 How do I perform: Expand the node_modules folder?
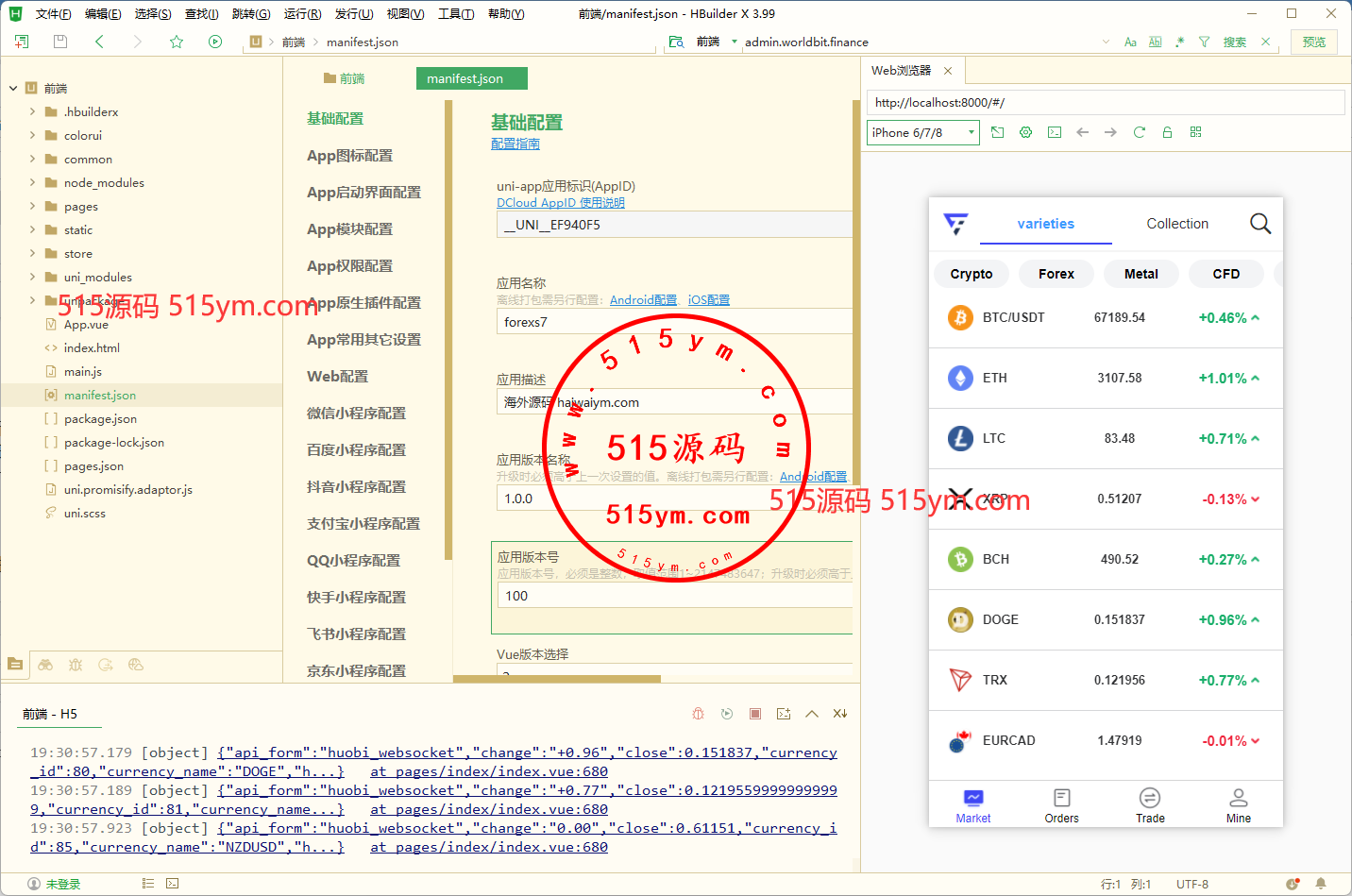coord(33,182)
